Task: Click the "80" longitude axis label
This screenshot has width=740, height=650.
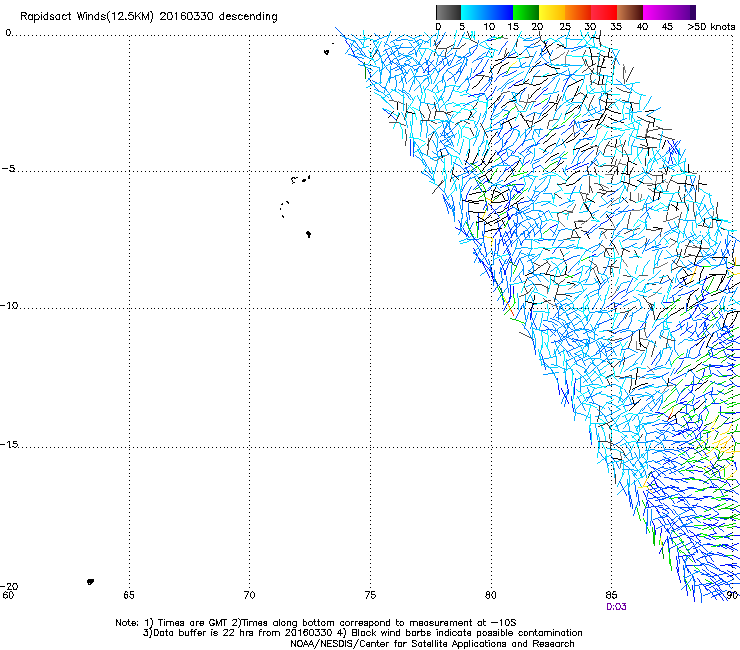Action: click(491, 595)
